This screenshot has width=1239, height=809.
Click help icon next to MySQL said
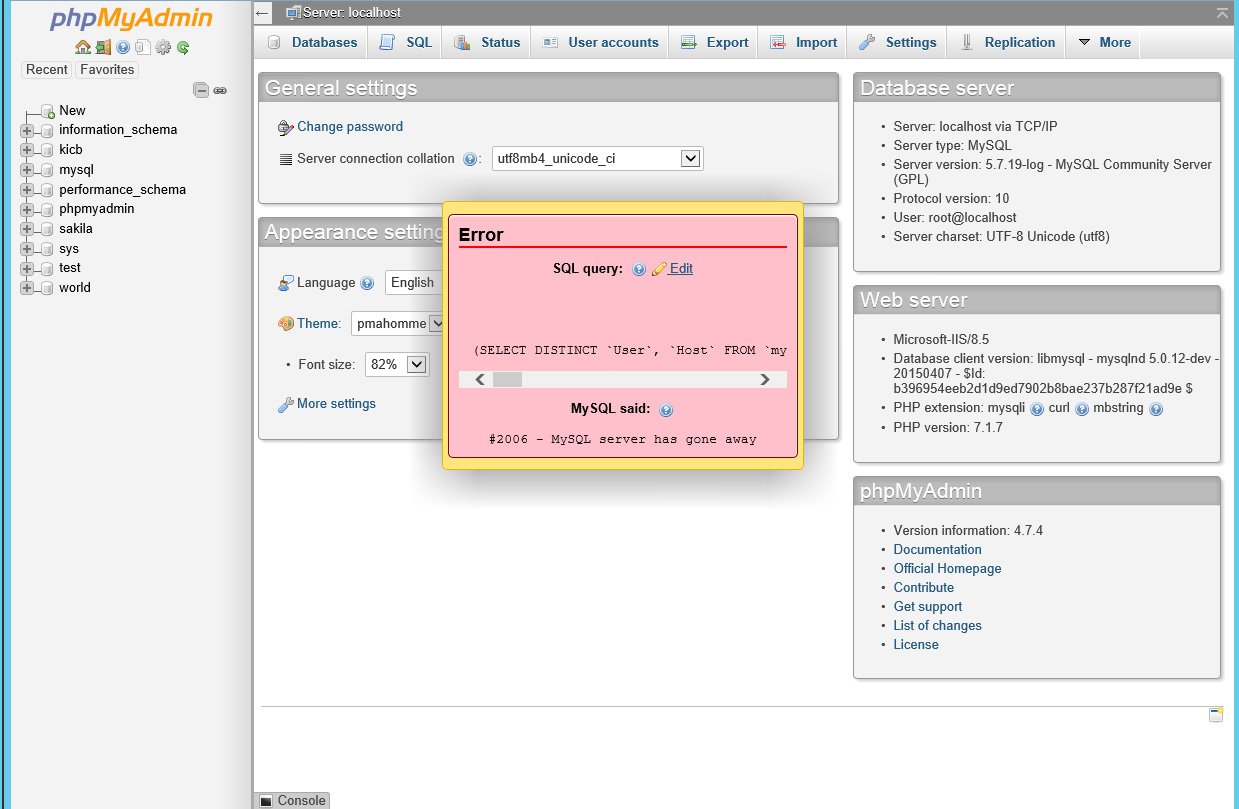665,409
